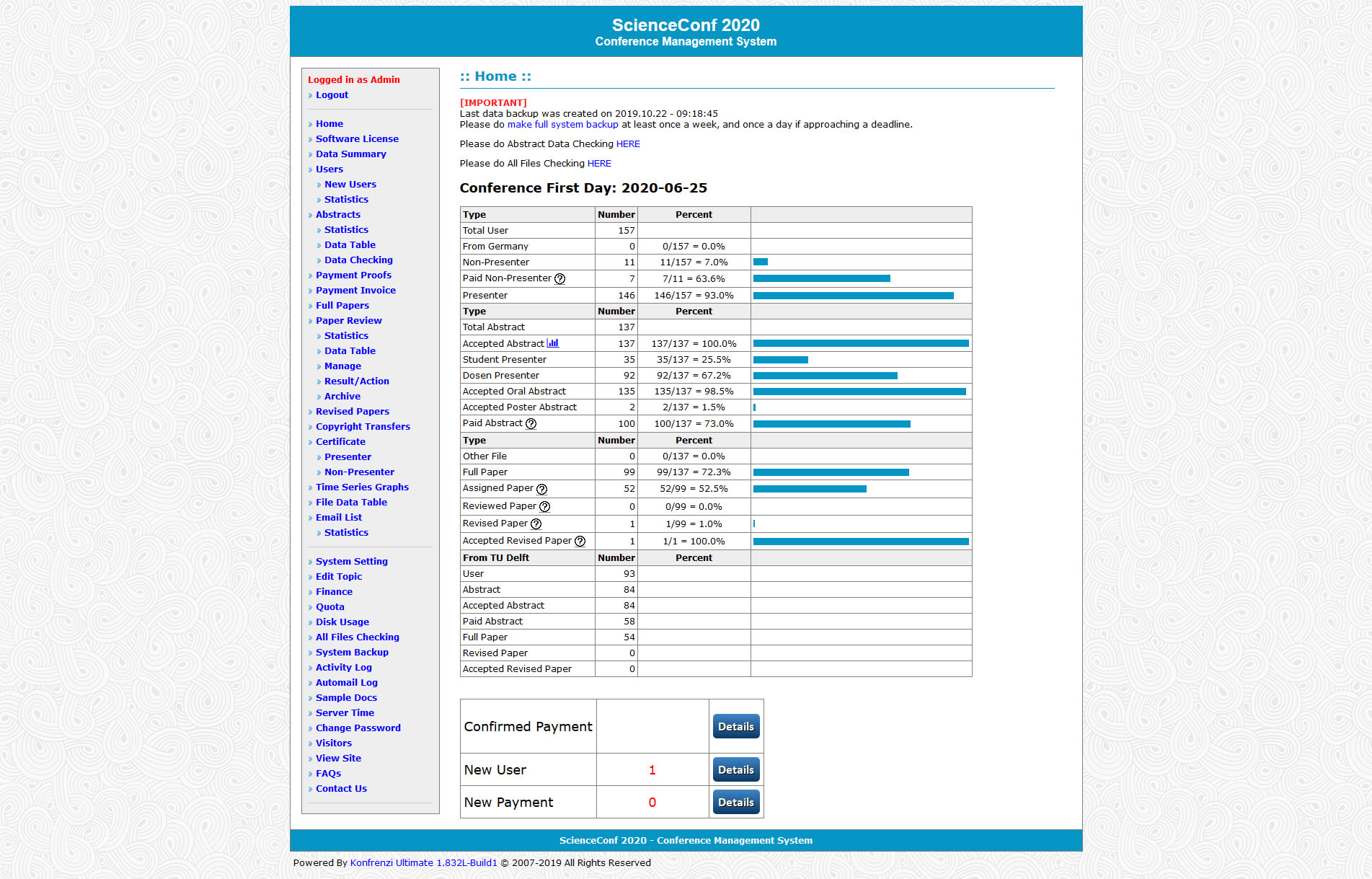This screenshot has height=879, width=1372.
Task: Click HERE link for Abstract Data Checking
Action: (x=628, y=144)
